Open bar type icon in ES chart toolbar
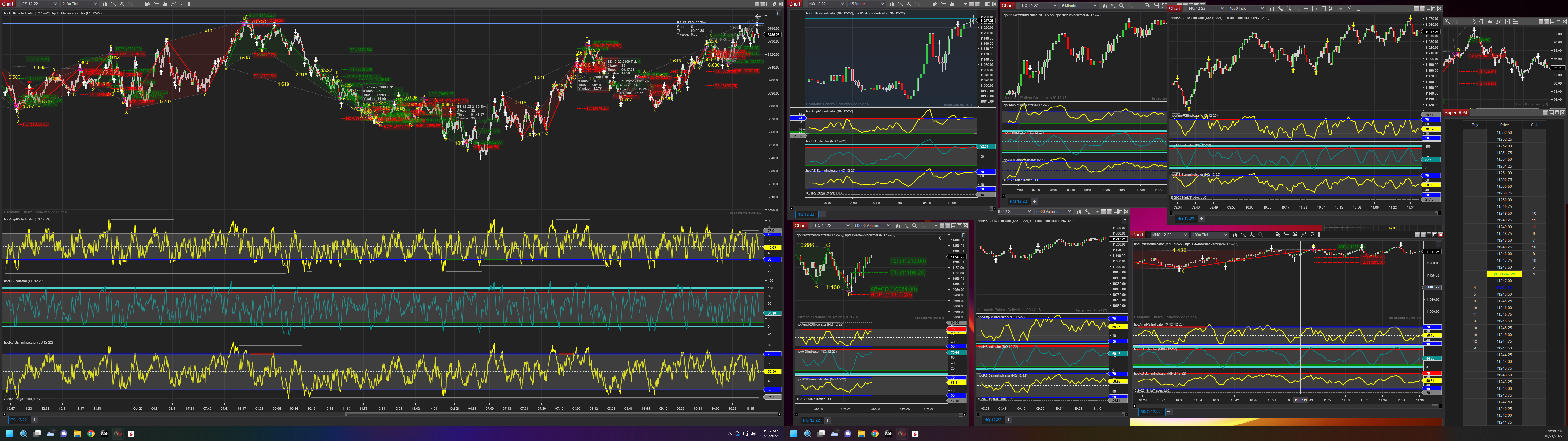The width and height of the screenshot is (1568, 441). click(105, 4)
